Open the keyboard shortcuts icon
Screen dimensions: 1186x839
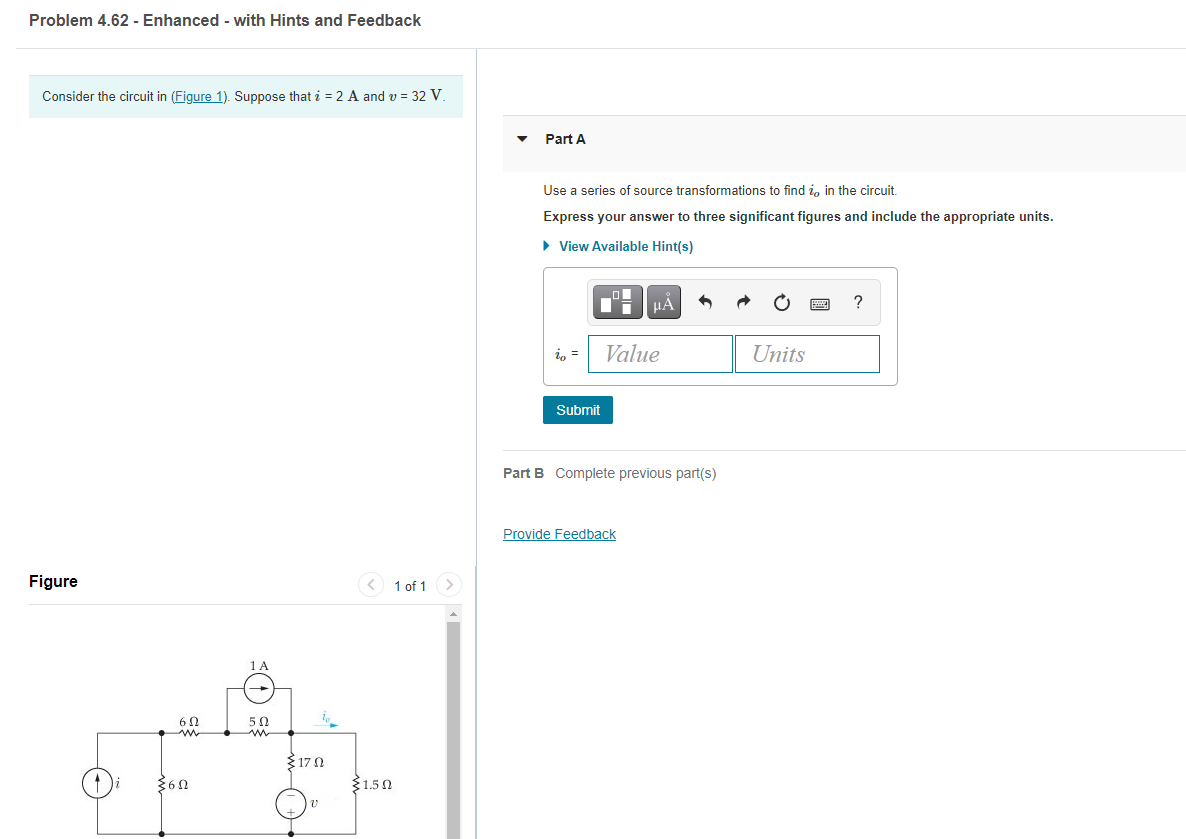tap(820, 303)
